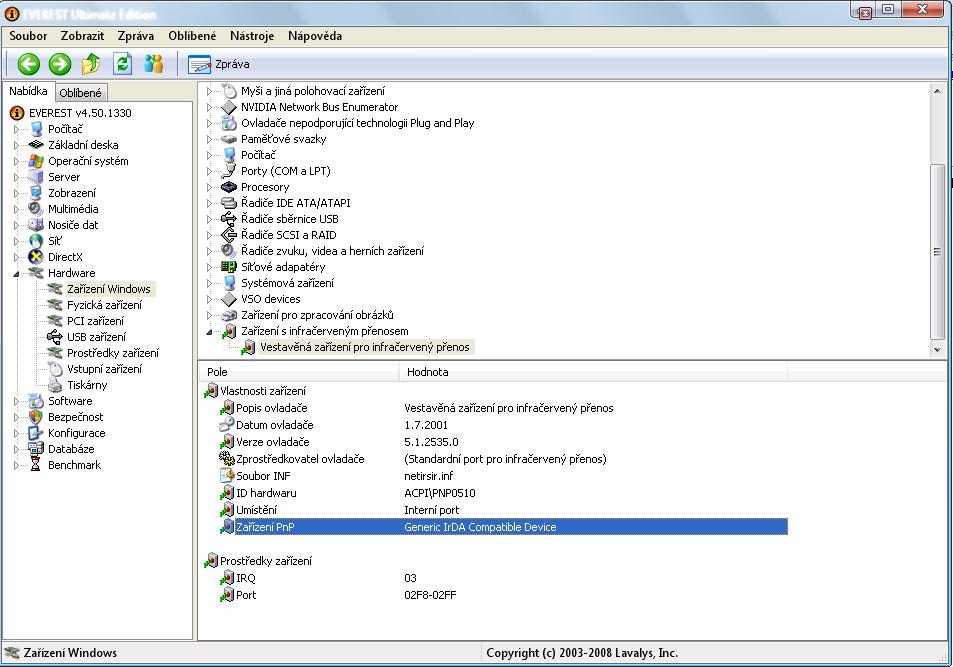Click the Bezpečnost shield icon
The image size is (953, 667).
coord(37,417)
